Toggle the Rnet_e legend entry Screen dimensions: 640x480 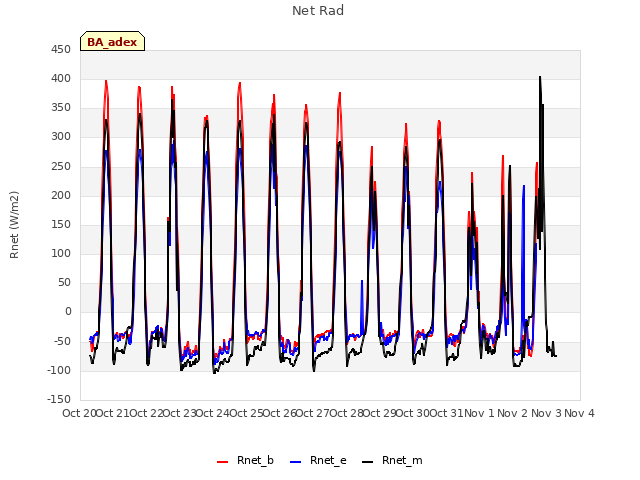coord(318,460)
